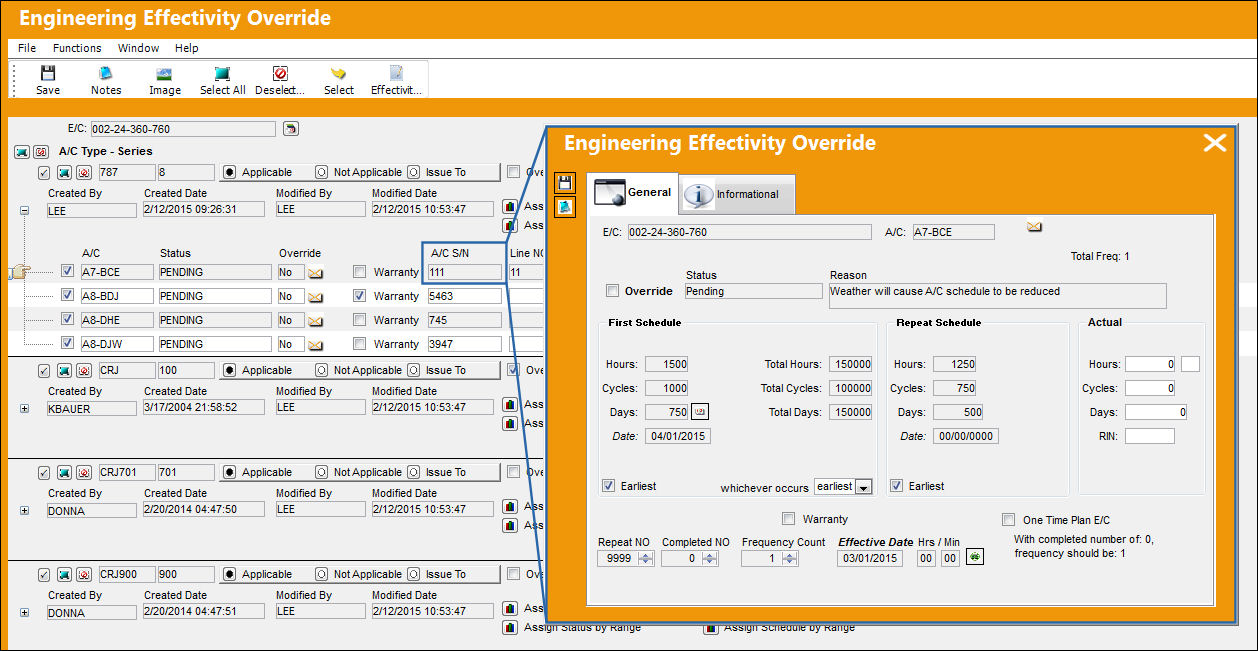
Task: Click envelope icon in the A8-BDJ row
Action: click(315, 296)
